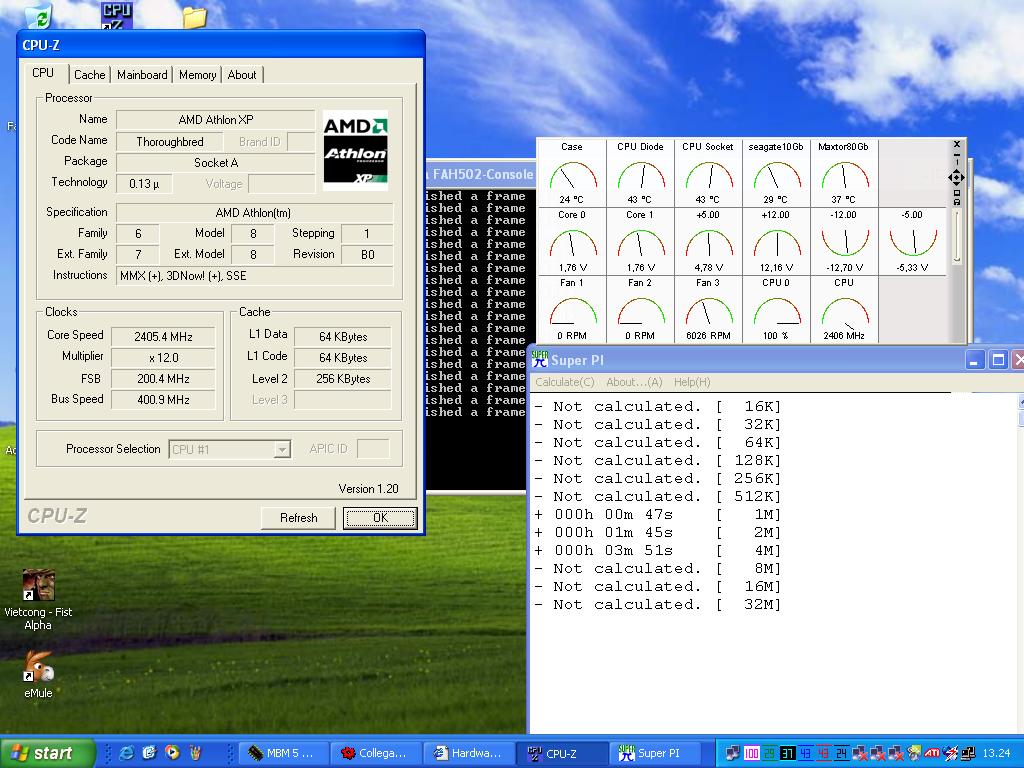The width and height of the screenshot is (1024, 768).
Task: Open the About...(A) menu in Super PI
Action: pos(634,382)
